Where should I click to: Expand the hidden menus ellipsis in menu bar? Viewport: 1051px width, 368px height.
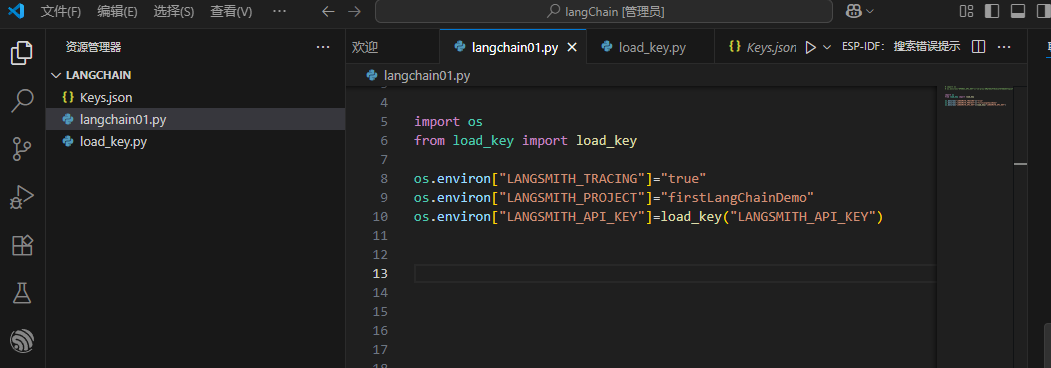point(280,11)
